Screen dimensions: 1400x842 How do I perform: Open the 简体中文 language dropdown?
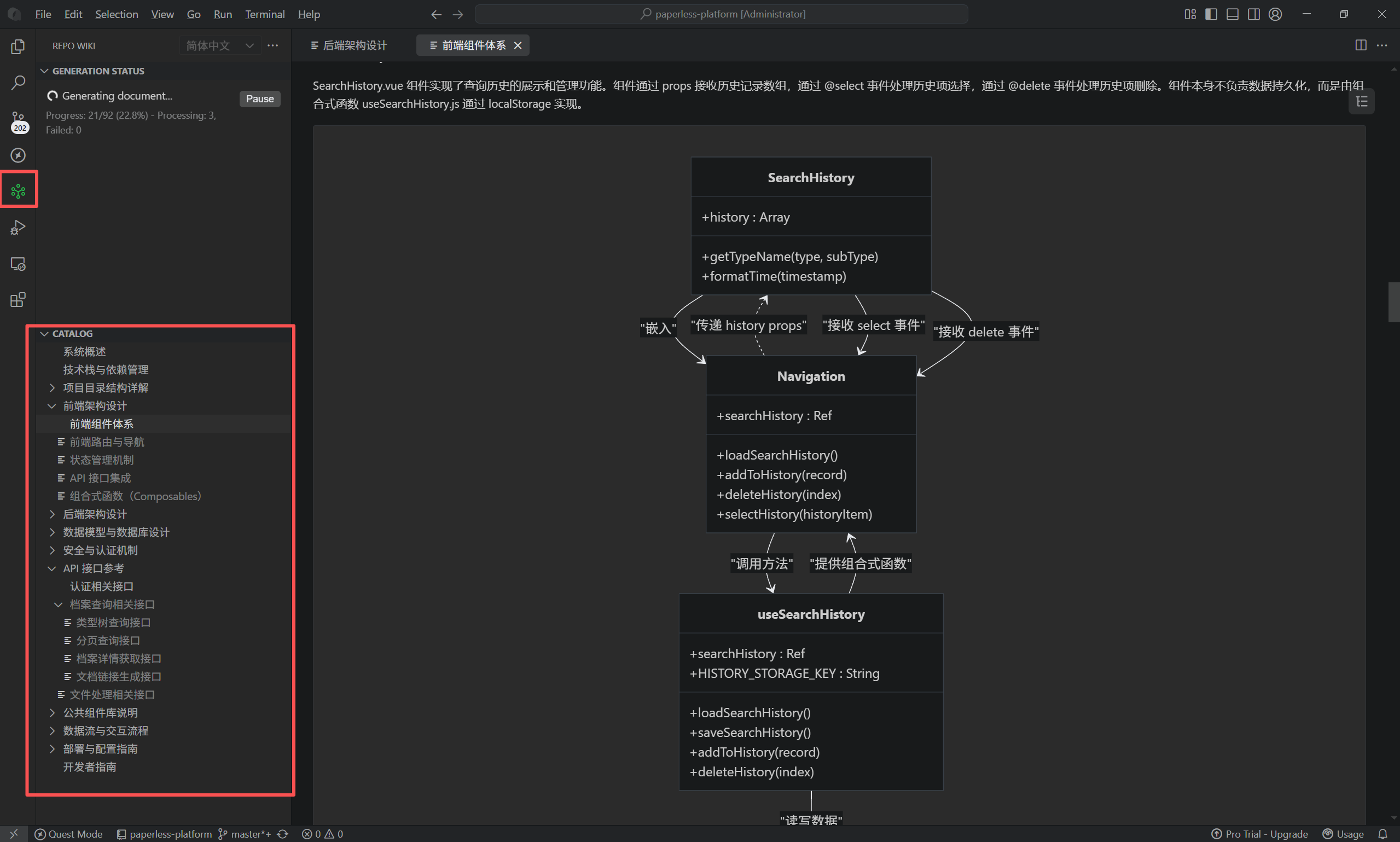click(x=220, y=45)
